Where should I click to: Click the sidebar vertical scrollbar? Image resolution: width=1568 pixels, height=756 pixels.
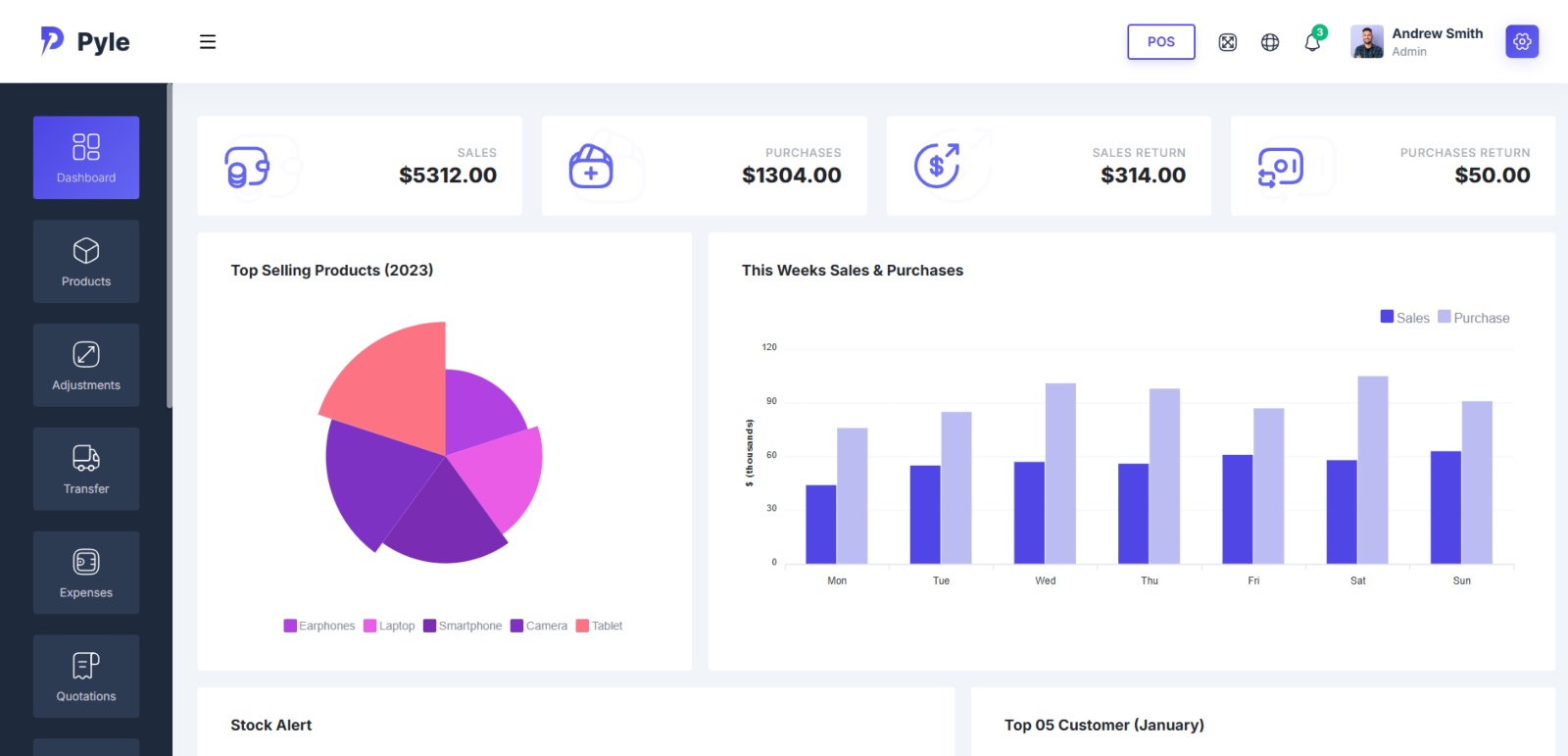pyautogui.click(x=170, y=245)
